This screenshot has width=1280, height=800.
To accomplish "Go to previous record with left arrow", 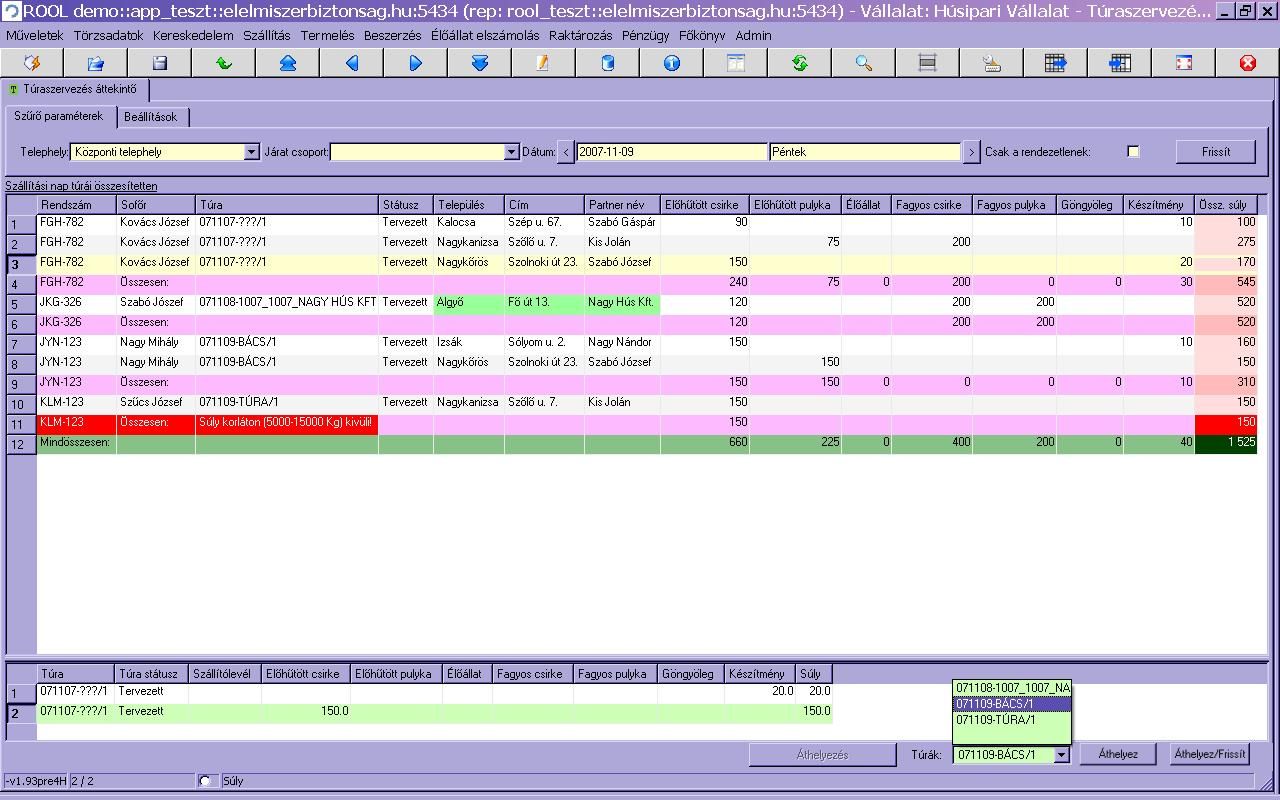I will click(352, 63).
